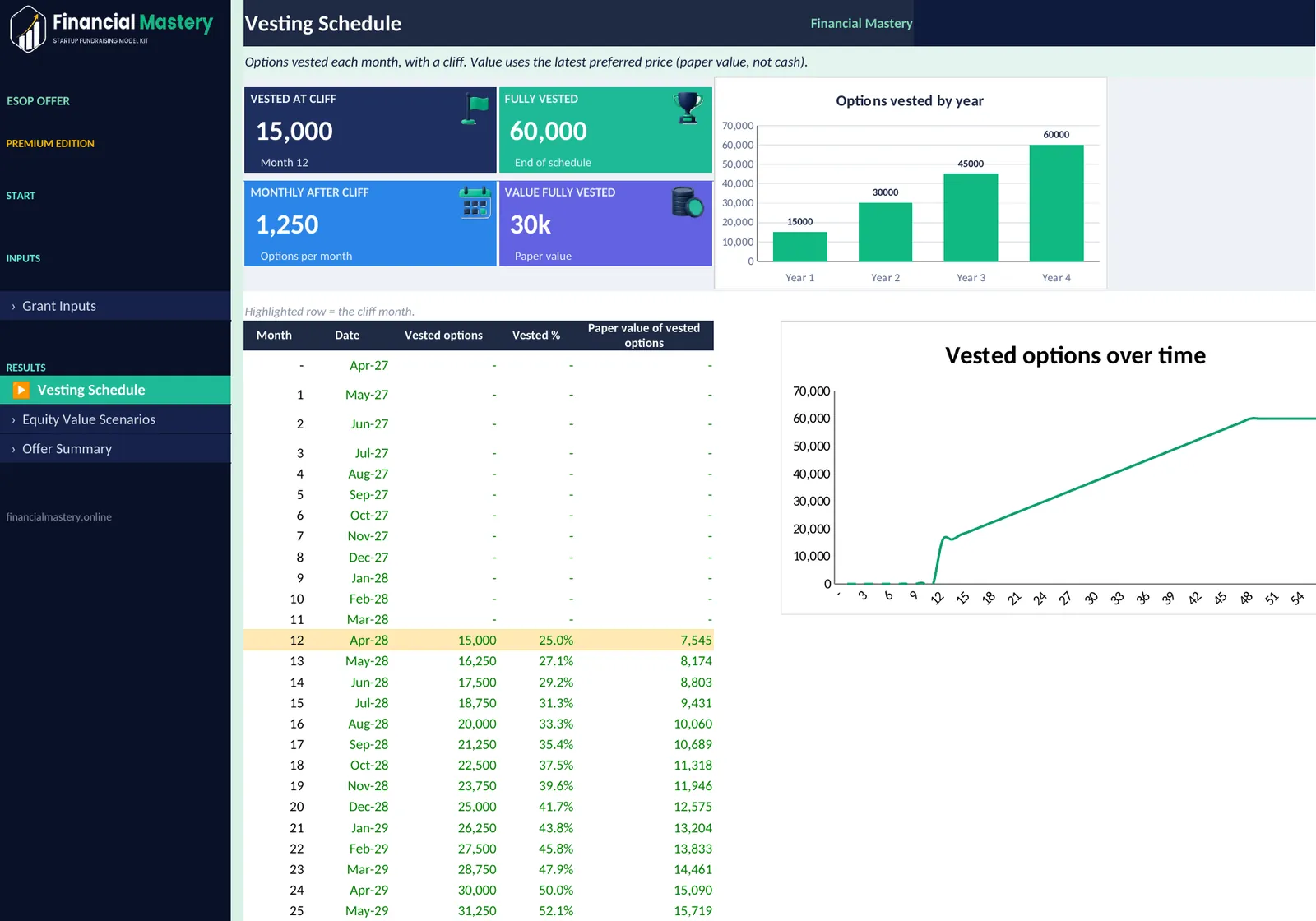Image resolution: width=1316 pixels, height=921 pixels.
Task: Click the coin stack icon on Value Fully Vested card
Action: pyautogui.click(x=688, y=202)
